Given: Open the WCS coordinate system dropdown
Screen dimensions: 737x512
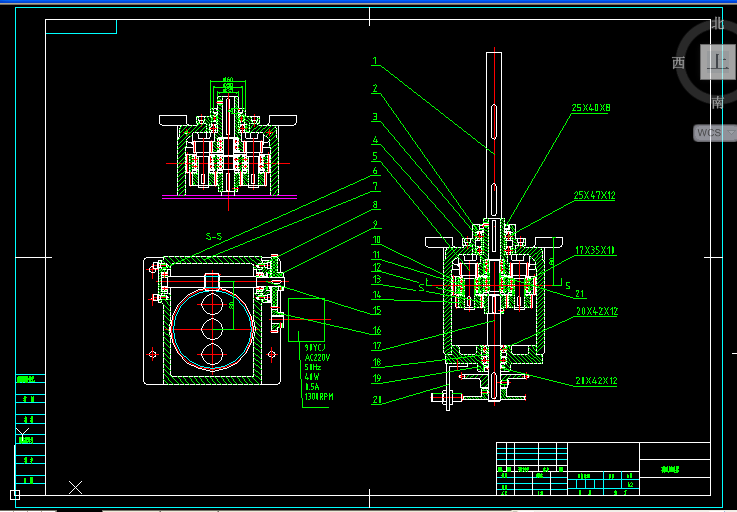Looking at the screenshot, I should [x=715, y=133].
